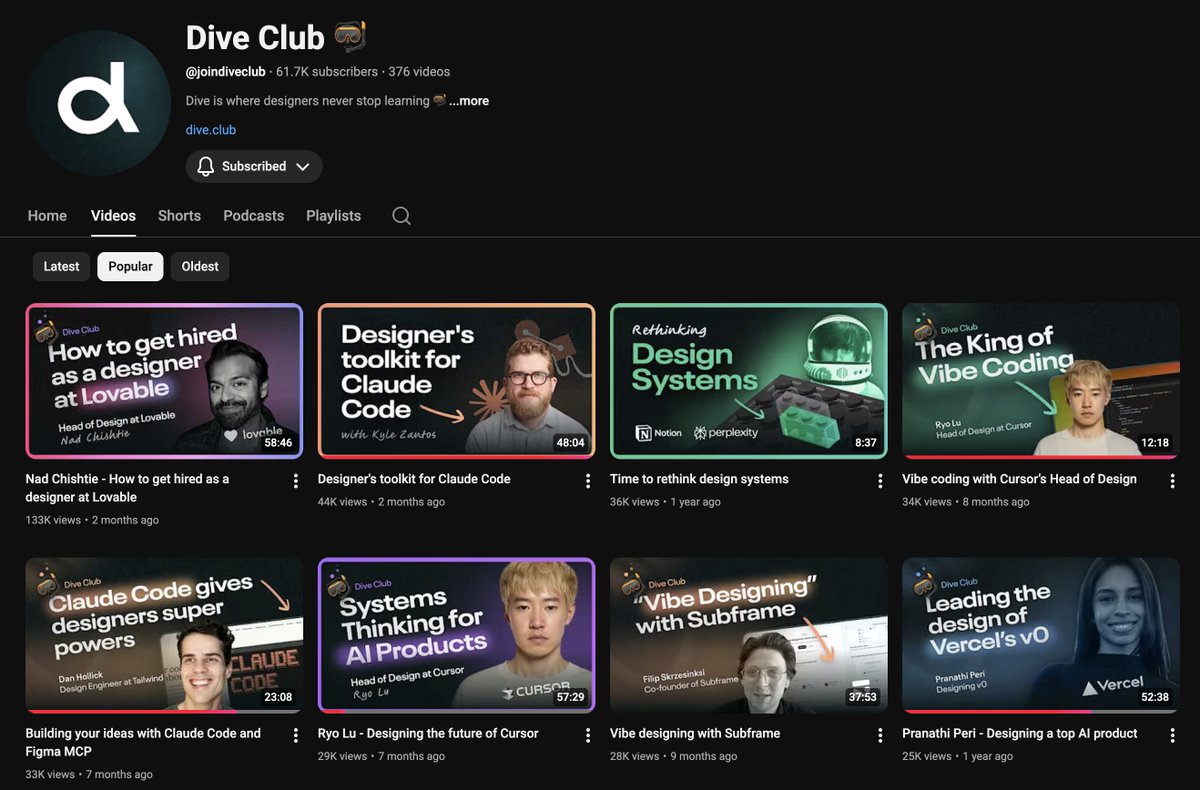1200x790 pixels.
Task: Open the channel search magnifier icon
Action: (x=401, y=216)
